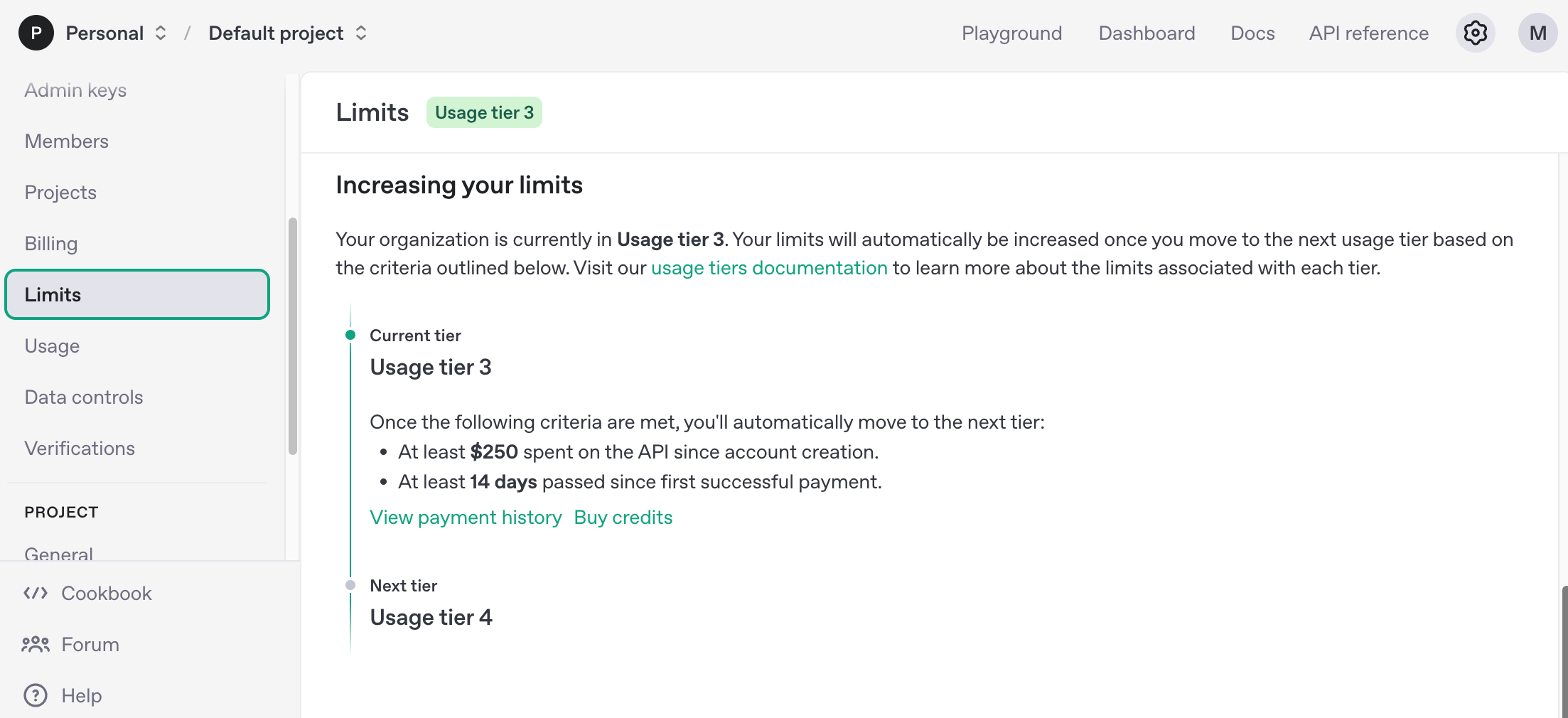Viewport: 1568px width, 718px height.
Task: Open Docs in the top navigation
Action: tap(1252, 33)
